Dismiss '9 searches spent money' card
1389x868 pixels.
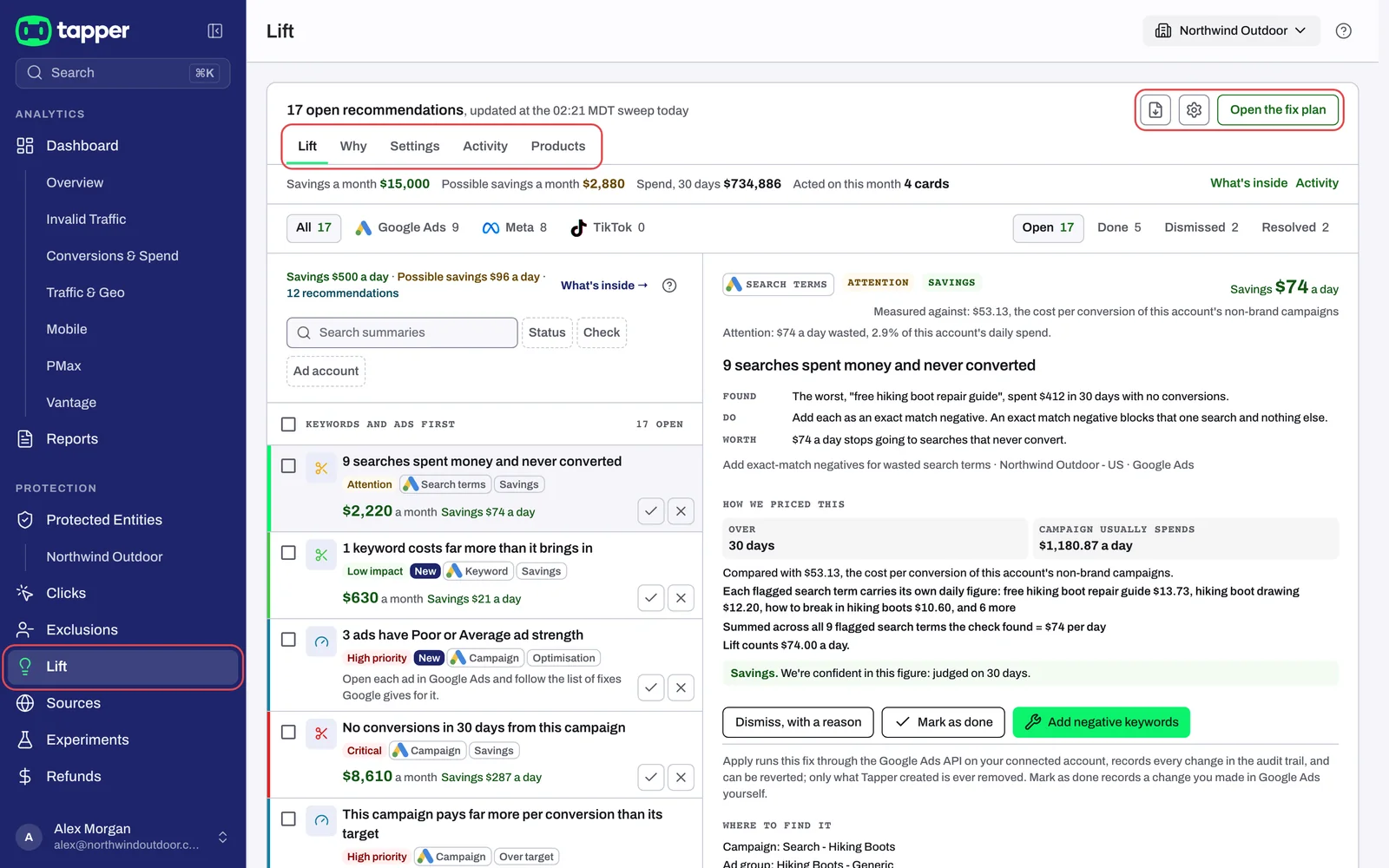[681, 511]
